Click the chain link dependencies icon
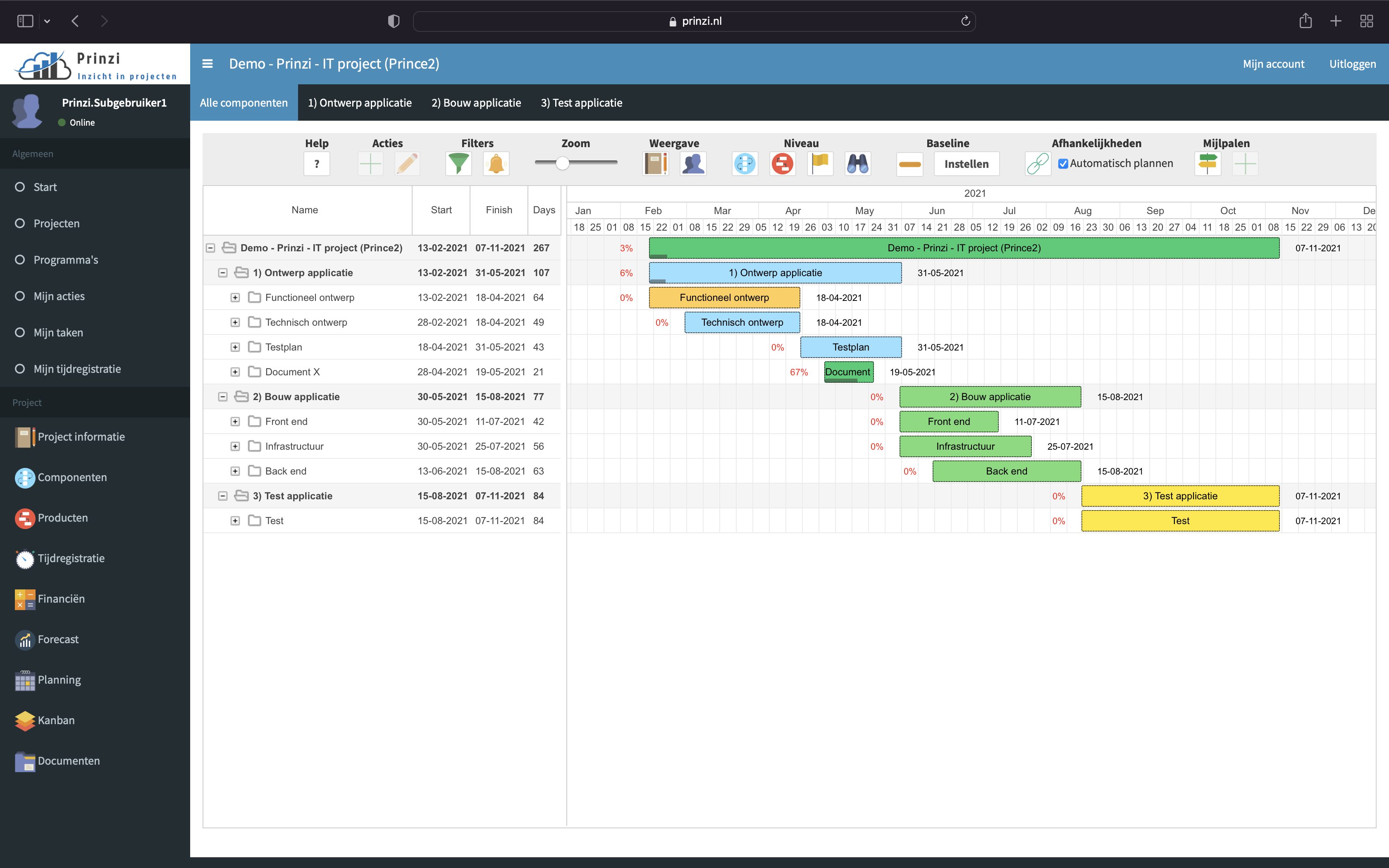 point(1038,164)
